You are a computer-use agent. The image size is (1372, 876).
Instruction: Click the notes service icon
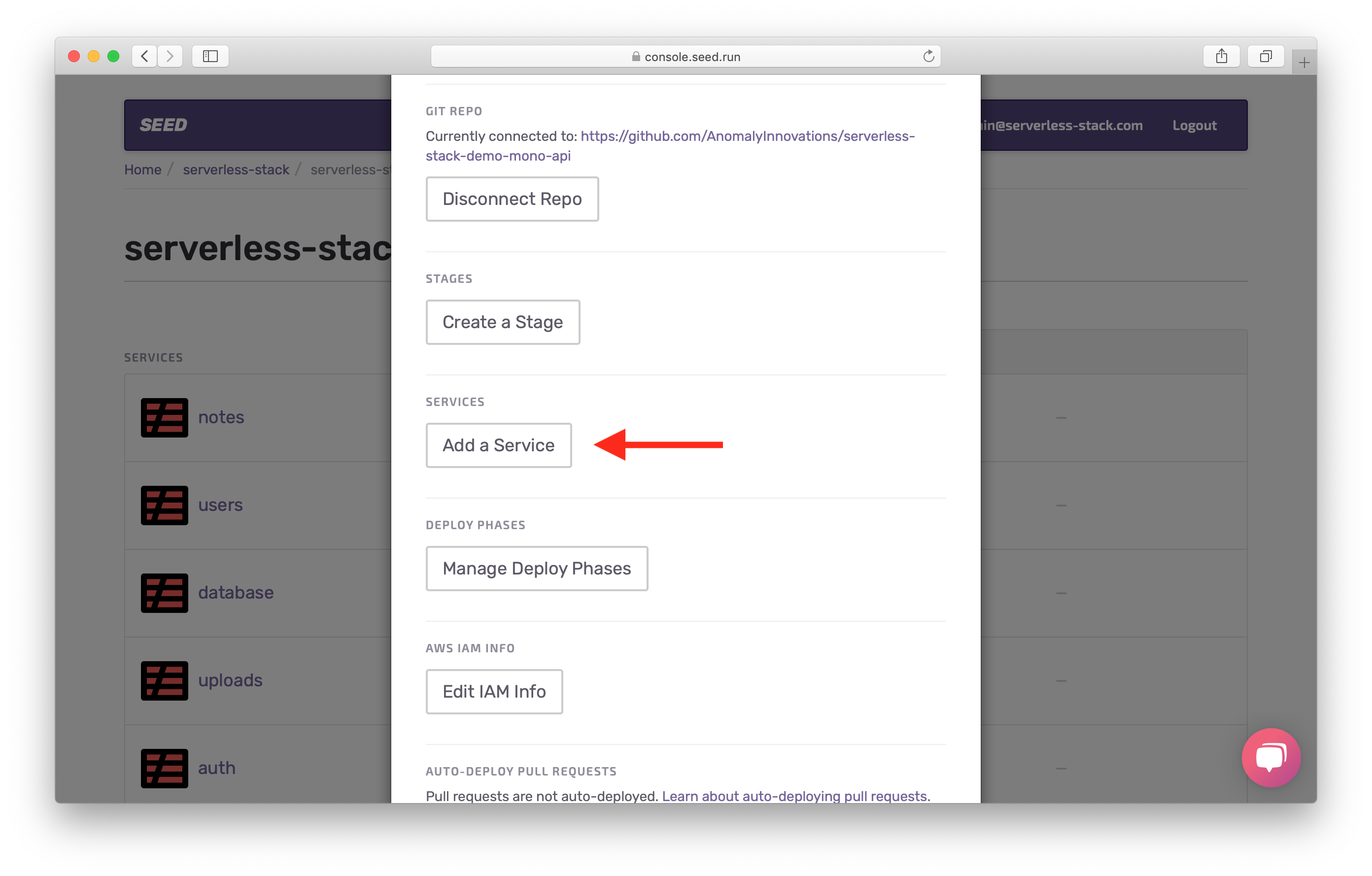(164, 417)
